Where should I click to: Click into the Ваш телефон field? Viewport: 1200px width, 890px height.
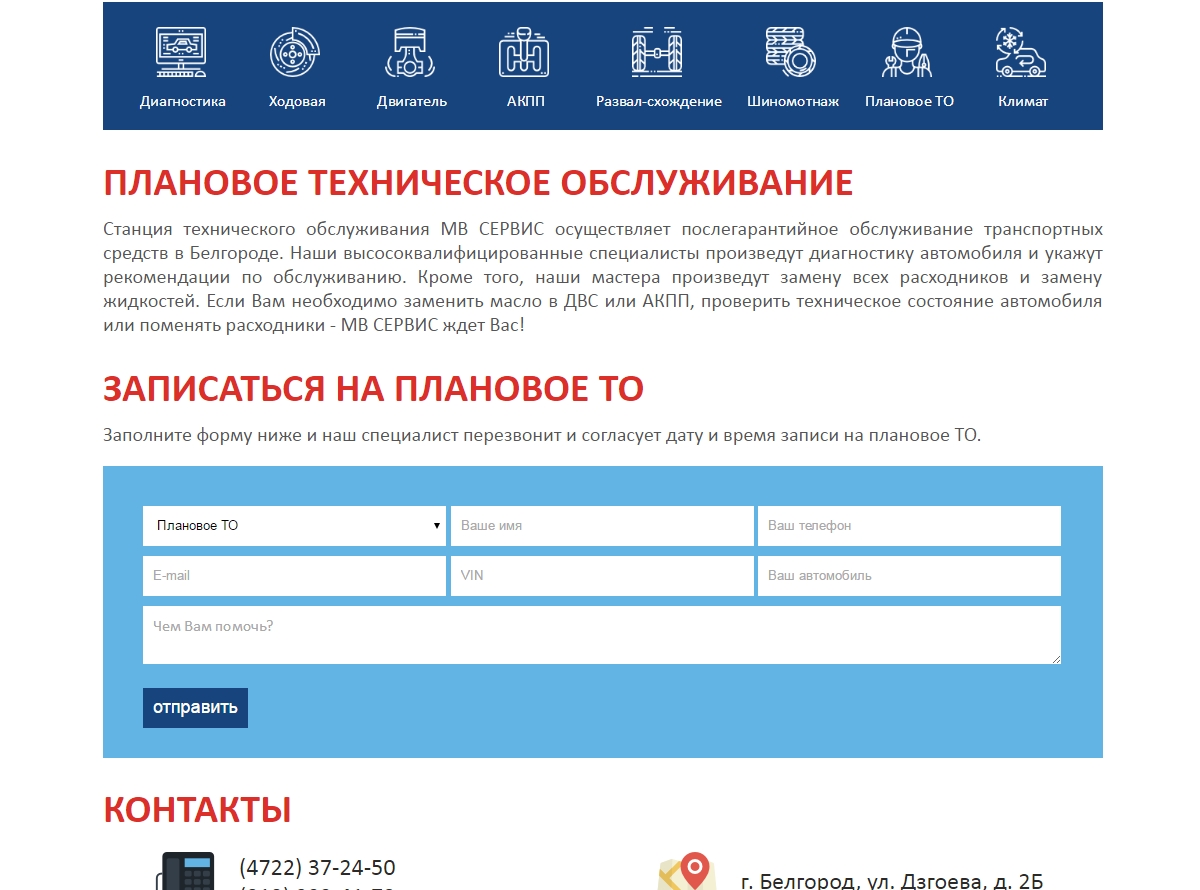pyautogui.click(x=909, y=526)
